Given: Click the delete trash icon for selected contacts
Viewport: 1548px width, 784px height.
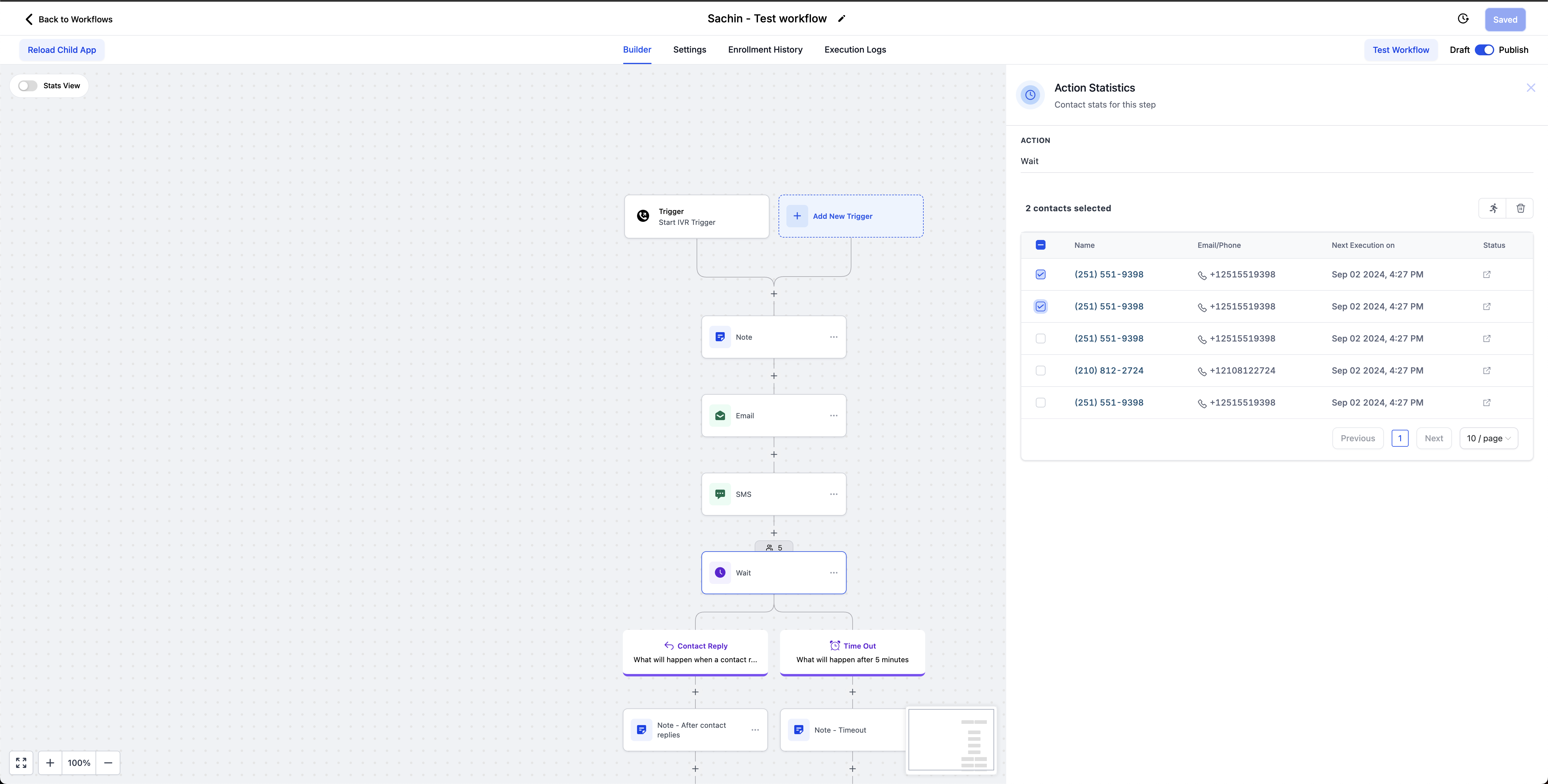Looking at the screenshot, I should (1520, 208).
